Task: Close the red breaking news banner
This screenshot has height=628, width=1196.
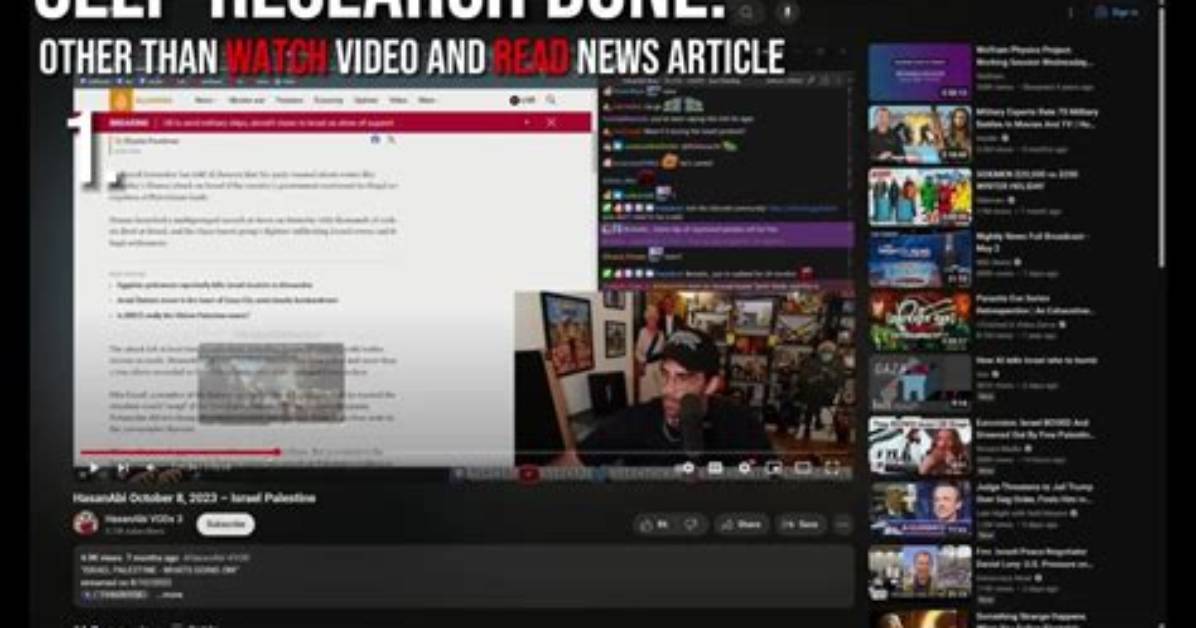Action: pyautogui.click(x=551, y=122)
